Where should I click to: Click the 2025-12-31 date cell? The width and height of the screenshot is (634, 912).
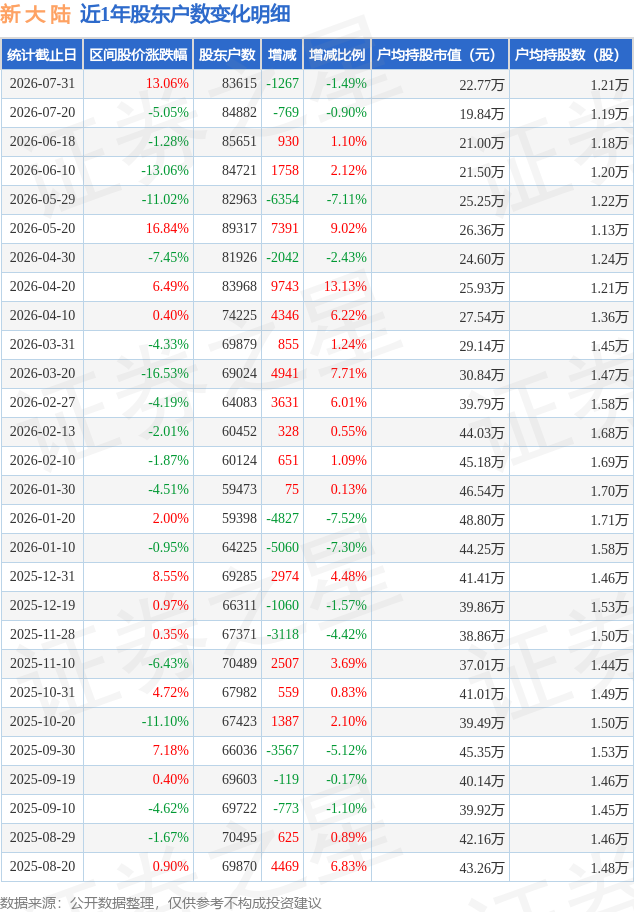[42, 576]
